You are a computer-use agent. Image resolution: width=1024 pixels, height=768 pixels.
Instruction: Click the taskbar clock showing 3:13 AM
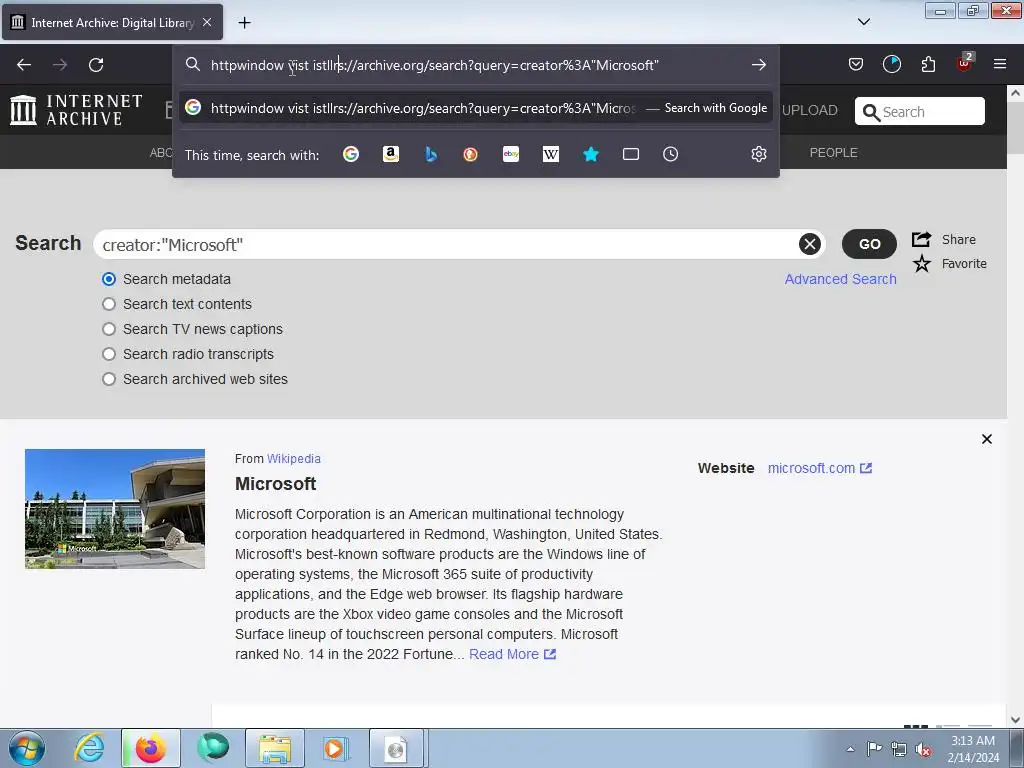pos(973,749)
